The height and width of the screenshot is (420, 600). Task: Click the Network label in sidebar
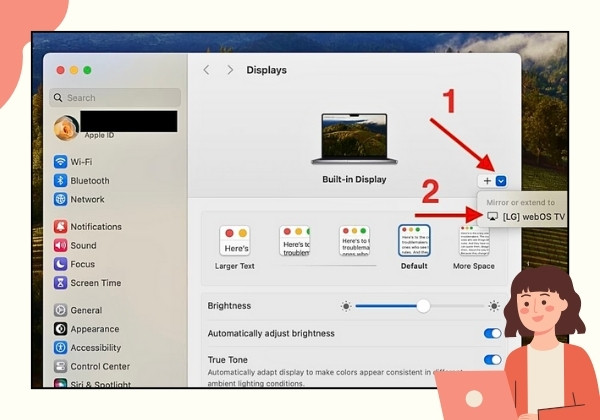point(87,199)
